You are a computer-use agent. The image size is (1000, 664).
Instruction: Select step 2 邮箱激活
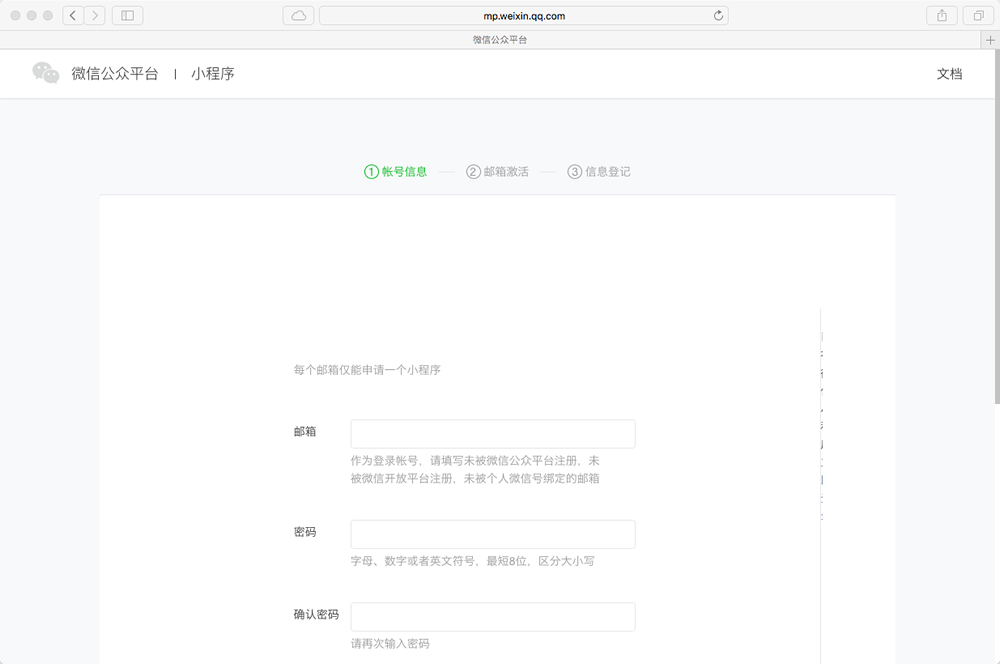[x=497, y=172]
